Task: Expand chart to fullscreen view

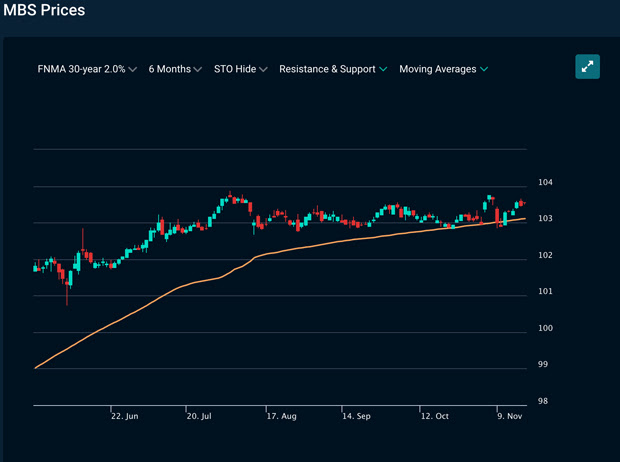Action: point(588,66)
